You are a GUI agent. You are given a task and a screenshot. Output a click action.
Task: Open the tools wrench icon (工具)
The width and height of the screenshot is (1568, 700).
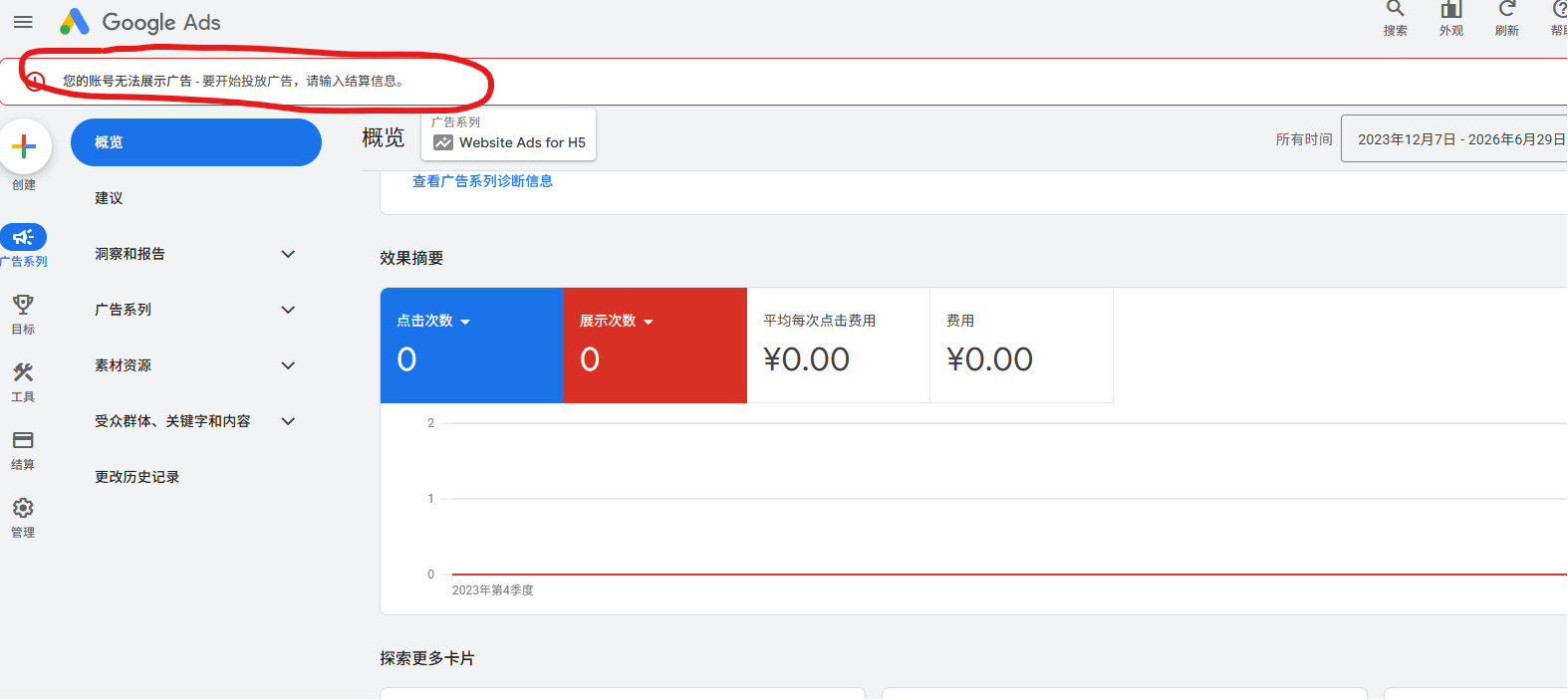click(x=23, y=372)
